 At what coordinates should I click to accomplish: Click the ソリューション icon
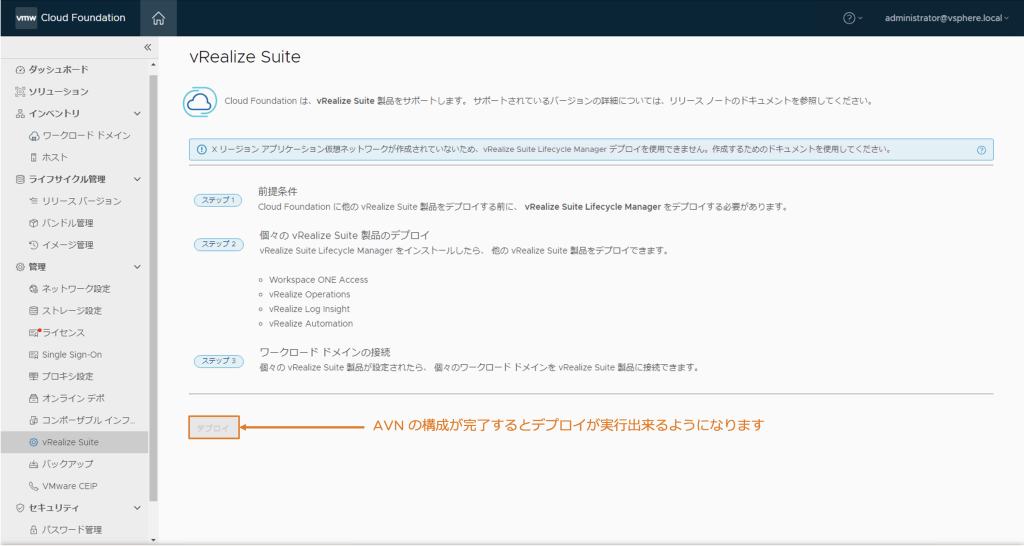click(20, 92)
